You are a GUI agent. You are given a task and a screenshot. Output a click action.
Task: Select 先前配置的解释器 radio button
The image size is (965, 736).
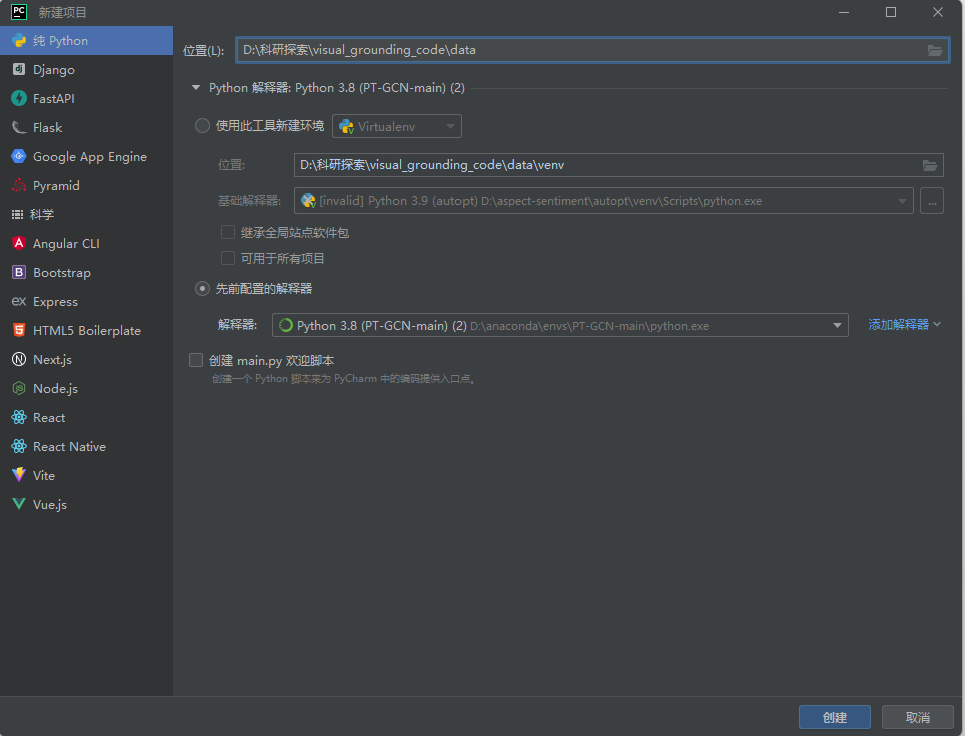(x=202, y=289)
